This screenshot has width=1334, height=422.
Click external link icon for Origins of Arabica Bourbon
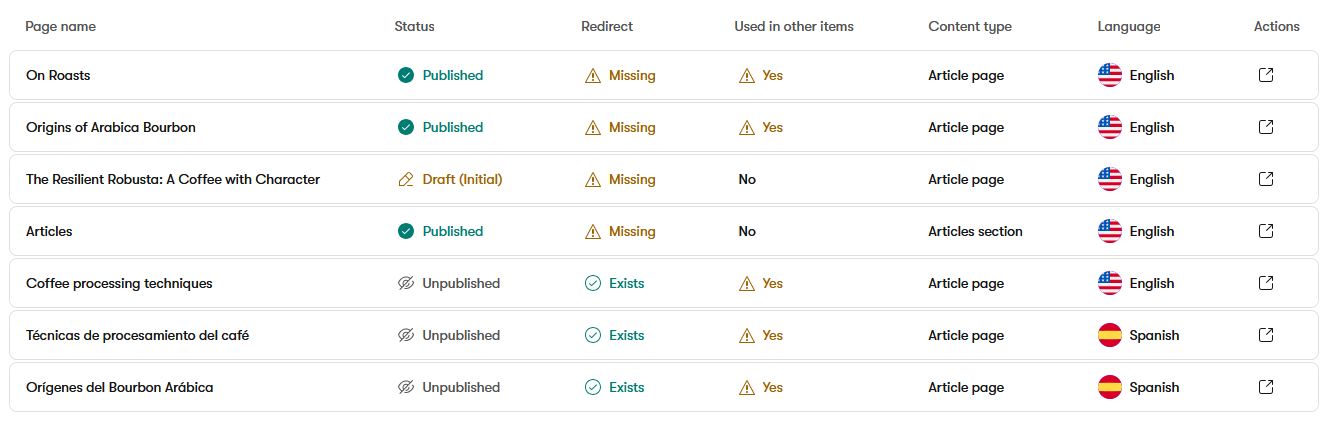pos(1265,127)
